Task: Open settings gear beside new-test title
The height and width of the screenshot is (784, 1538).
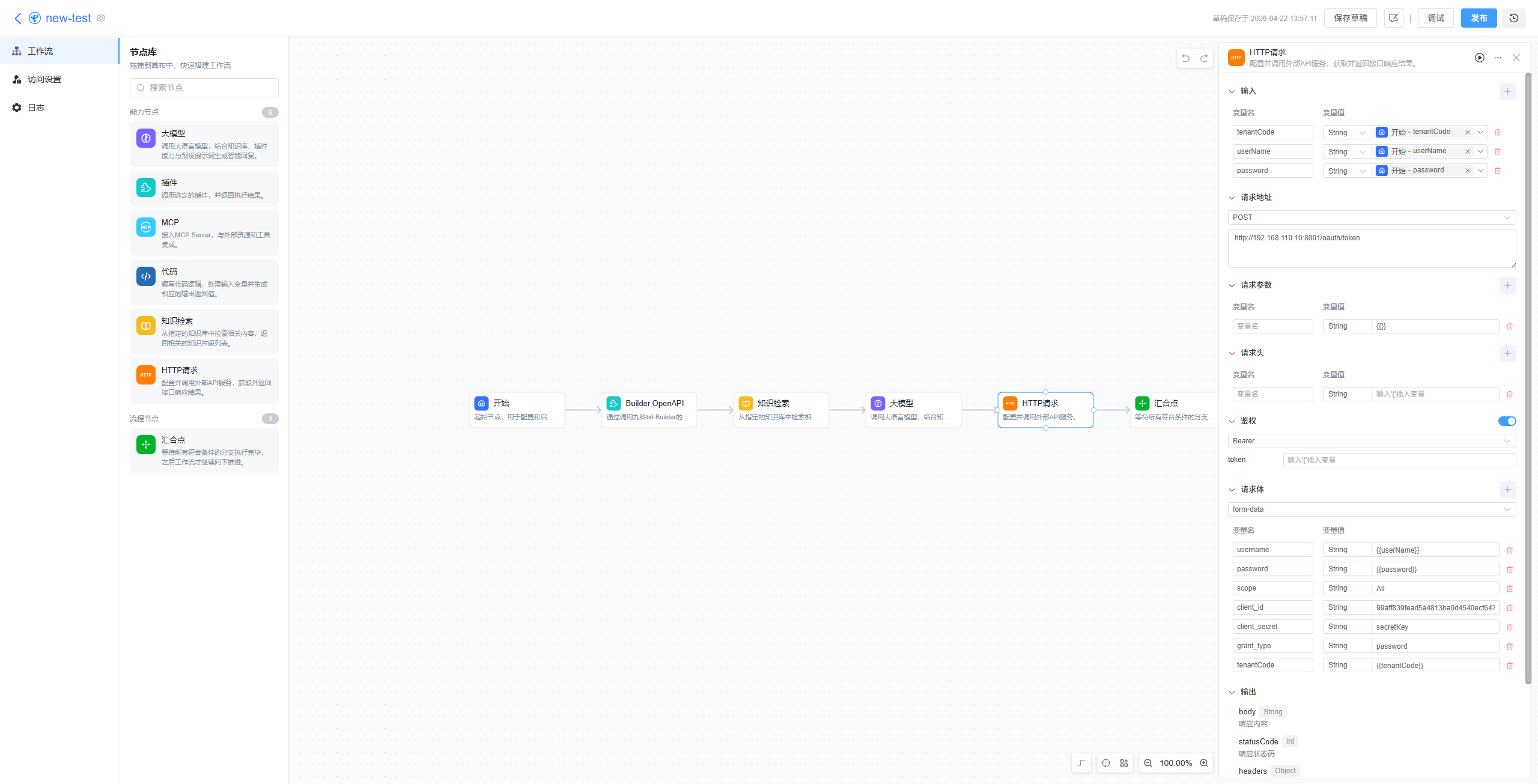Action: click(x=101, y=19)
